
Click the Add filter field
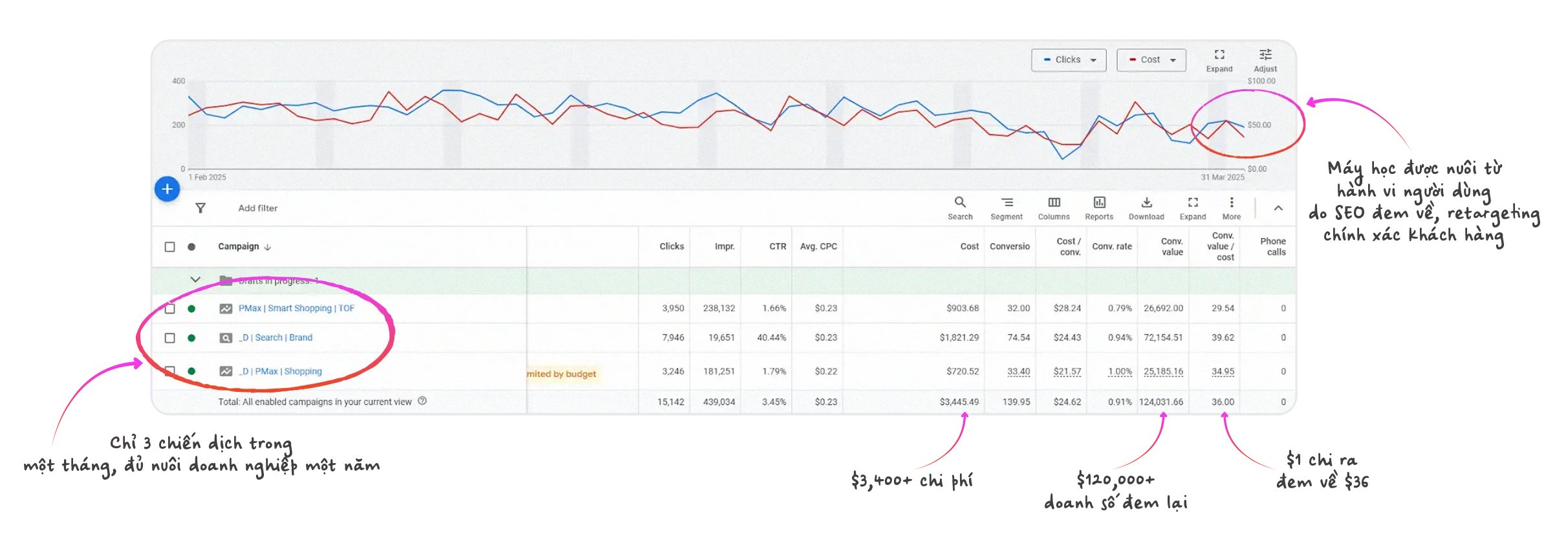point(257,208)
